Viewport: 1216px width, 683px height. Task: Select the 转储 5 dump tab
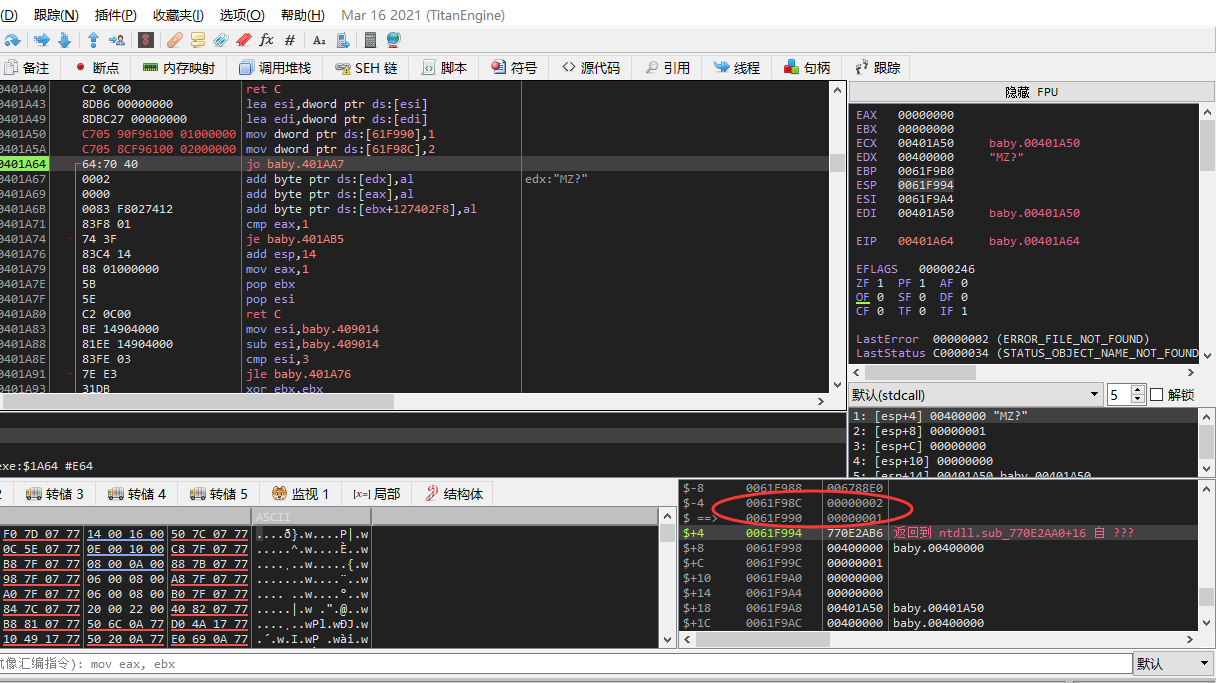[x=220, y=494]
